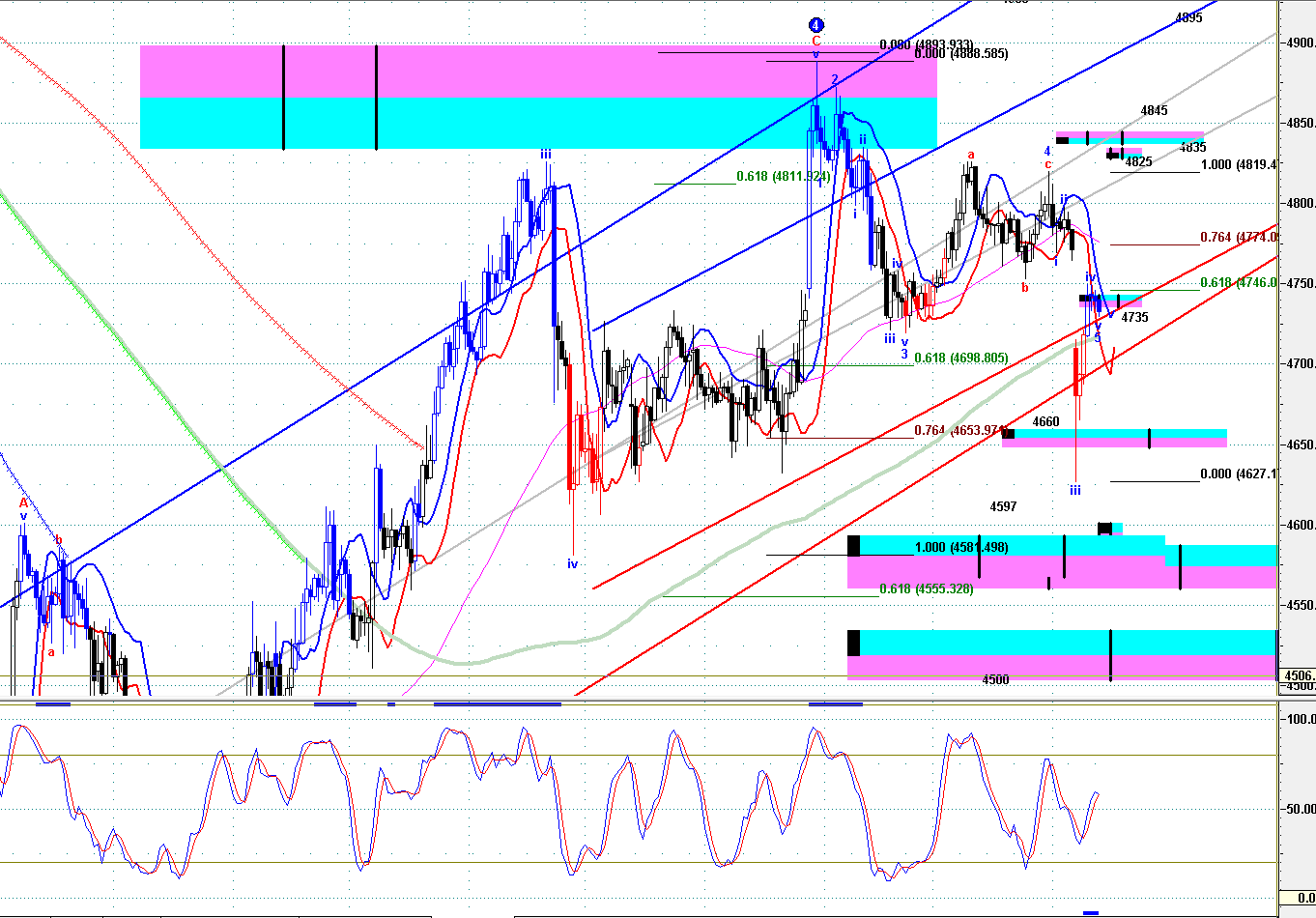Select the 1.000 (4819.4 extension label
The height and width of the screenshot is (918, 1316).
tap(1239, 165)
